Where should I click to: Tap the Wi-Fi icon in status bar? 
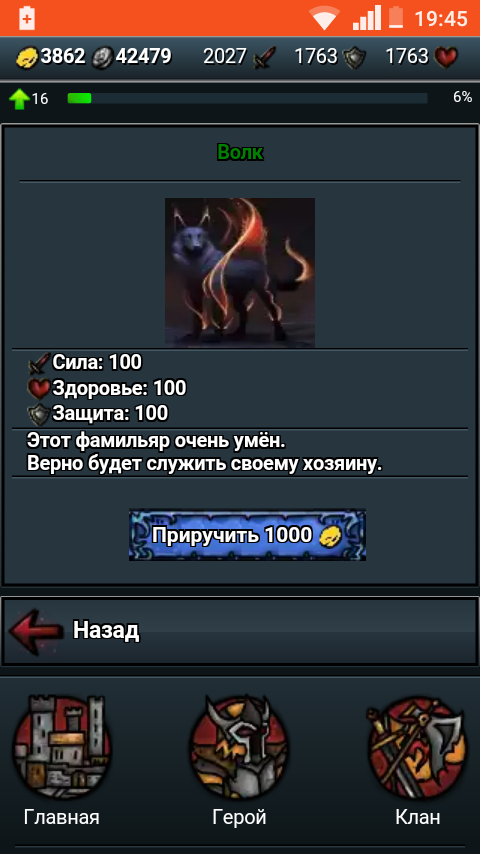click(x=325, y=19)
